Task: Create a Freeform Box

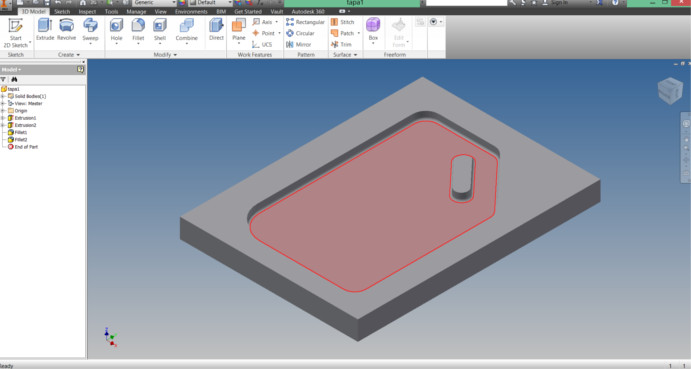Action: point(373,30)
